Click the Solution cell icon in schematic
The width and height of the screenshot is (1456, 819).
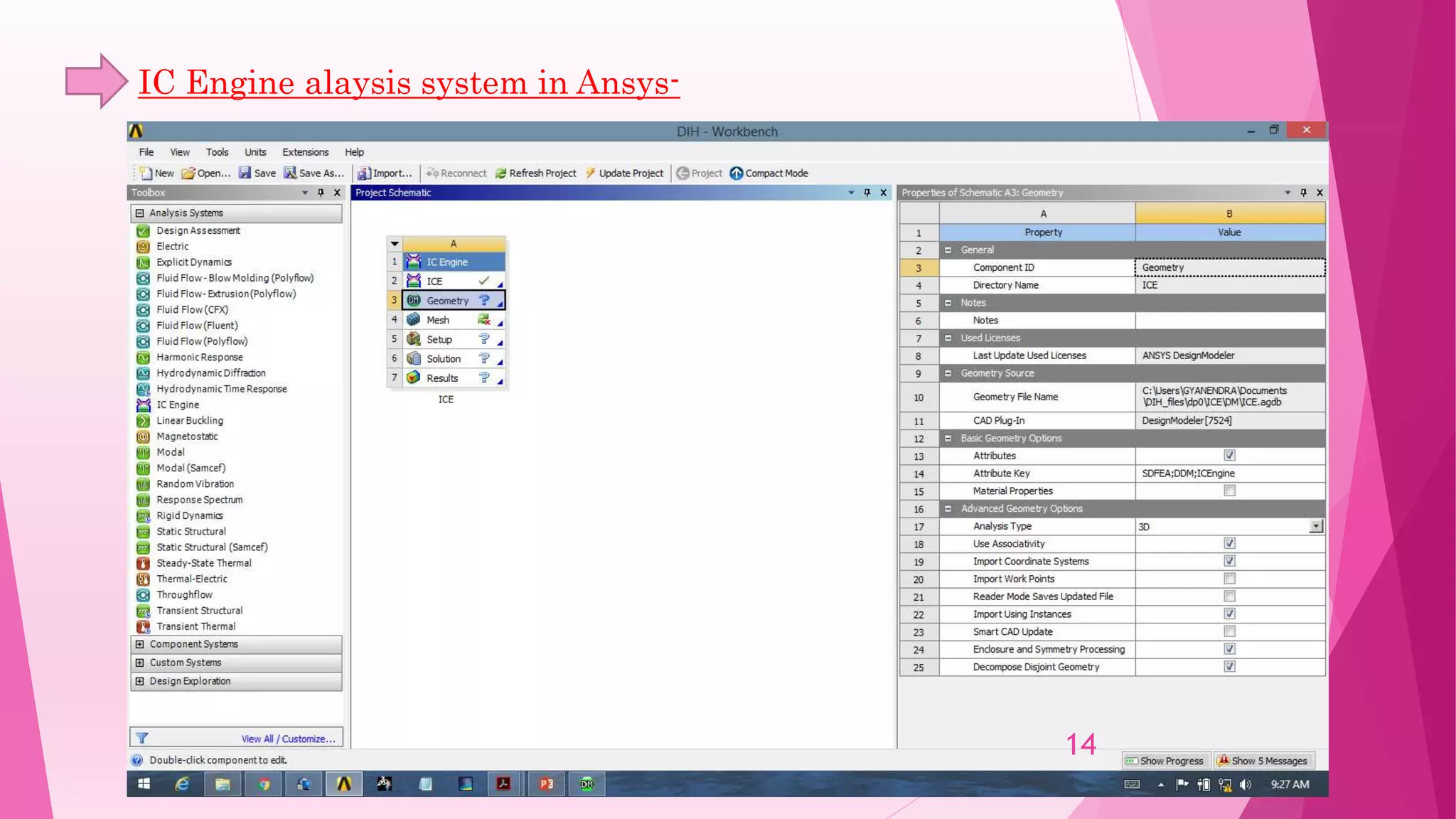413,358
